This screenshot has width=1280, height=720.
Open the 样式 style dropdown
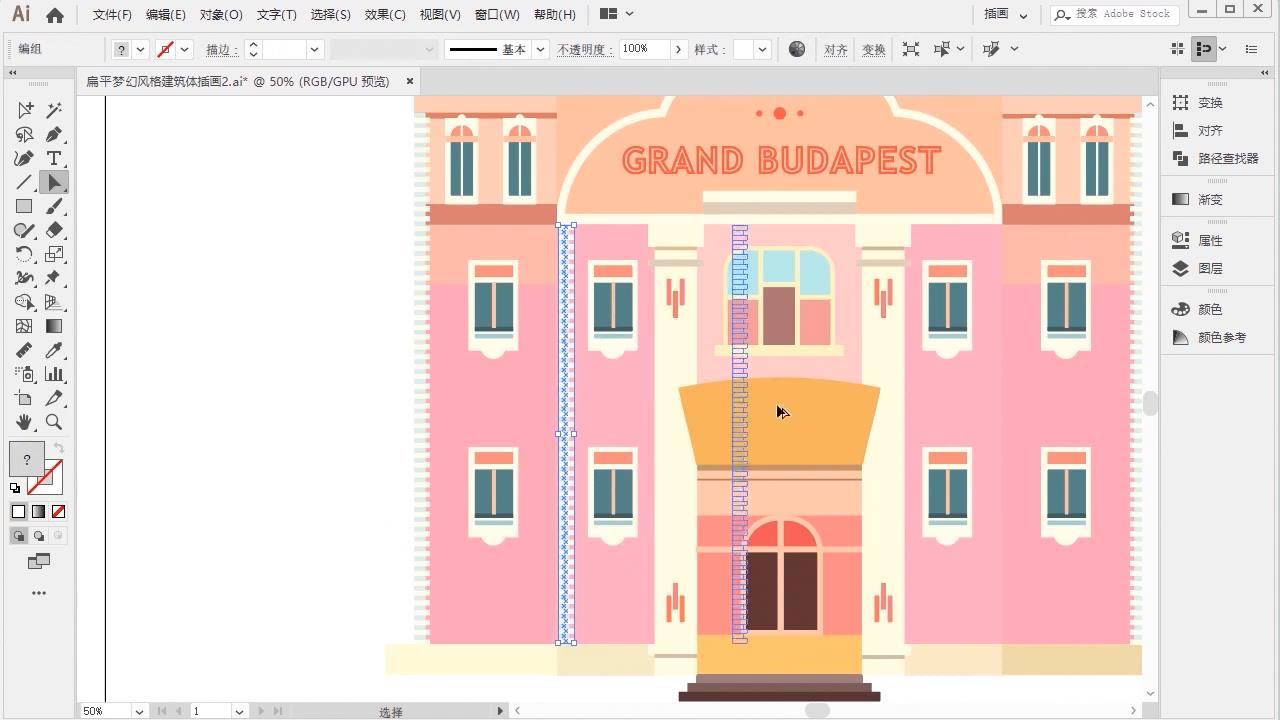[x=762, y=49]
